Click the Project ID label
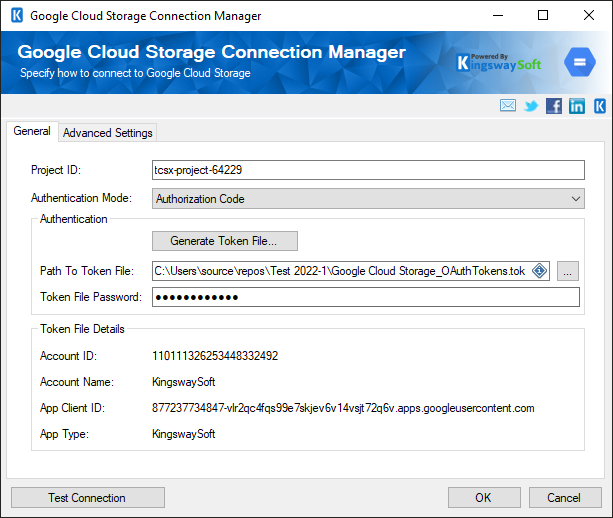 click(56, 170)
